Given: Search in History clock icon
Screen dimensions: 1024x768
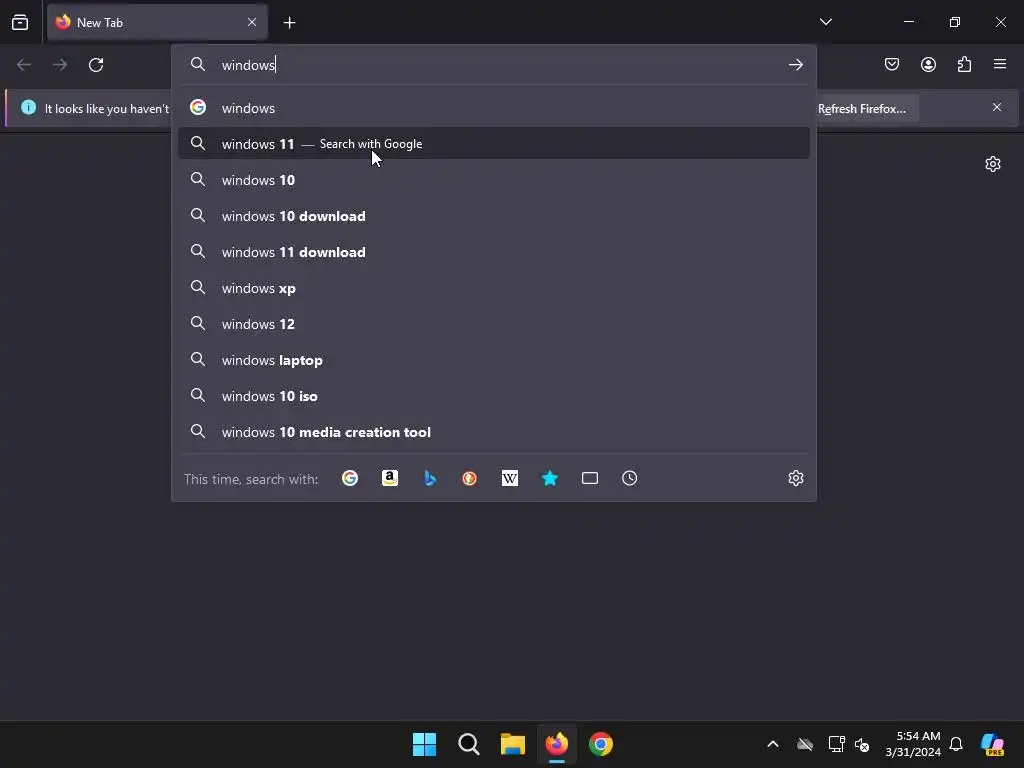Looking at the screenshot, I should (630, 478).
